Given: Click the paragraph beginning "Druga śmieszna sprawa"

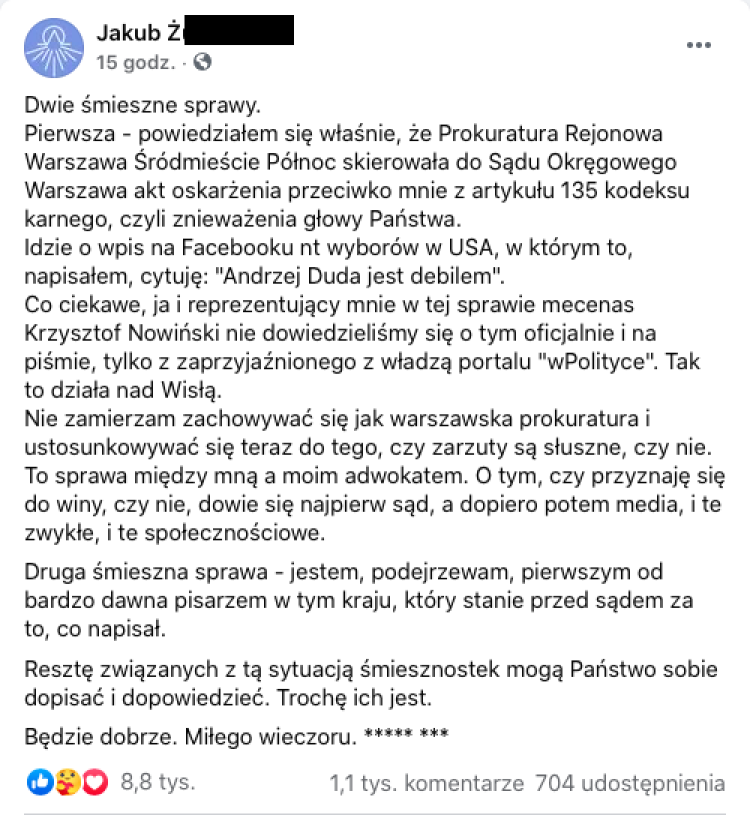Looking at the screenshot, I should pos(359,600).
